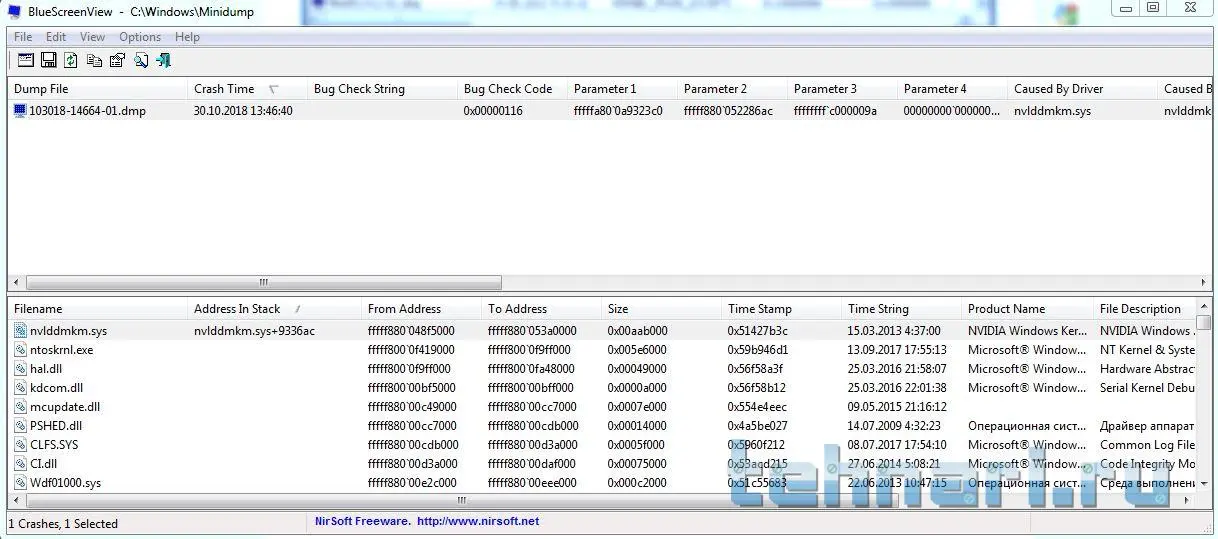This screenshot has height=539, width=1218.
Task: Sort by Address In Stack column
Action: tap(237, 309)
